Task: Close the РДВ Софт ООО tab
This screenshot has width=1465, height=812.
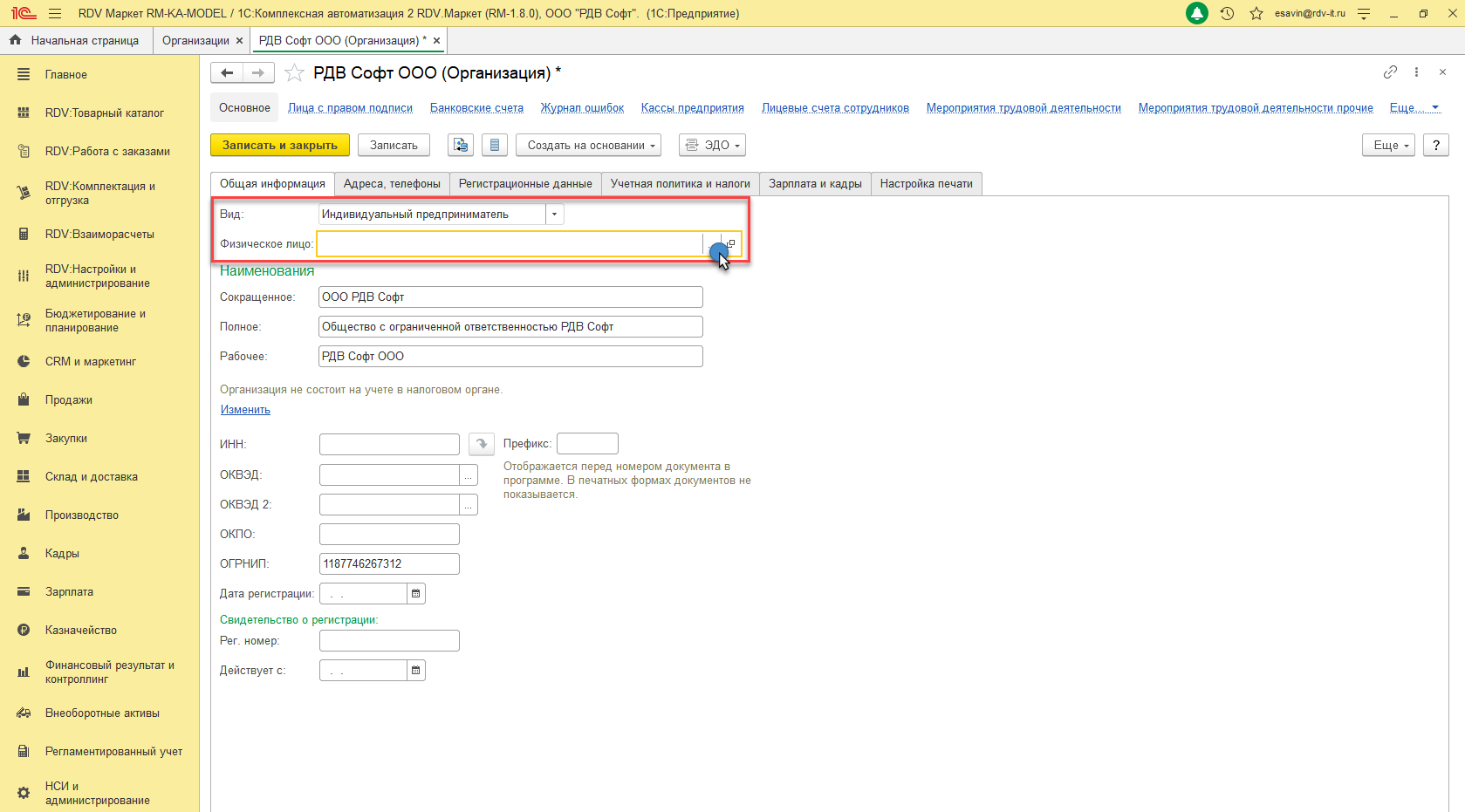Action: coord(437,41)
